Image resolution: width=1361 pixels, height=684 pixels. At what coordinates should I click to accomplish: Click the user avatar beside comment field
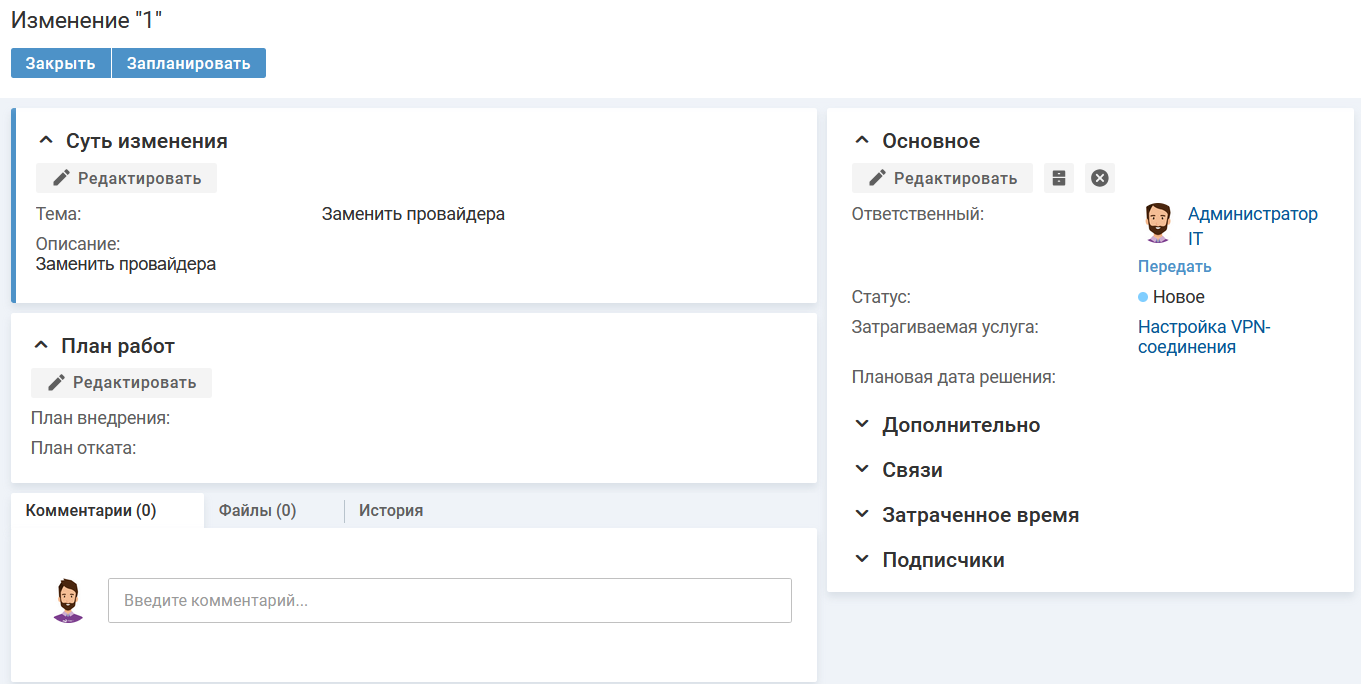(68, 600)
